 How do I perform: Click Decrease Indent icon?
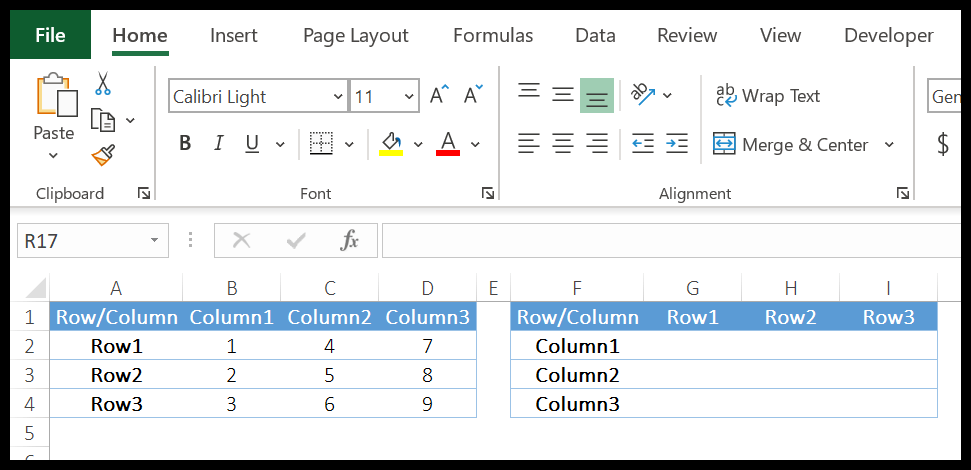pyautogui.click(x=643, y=144)
